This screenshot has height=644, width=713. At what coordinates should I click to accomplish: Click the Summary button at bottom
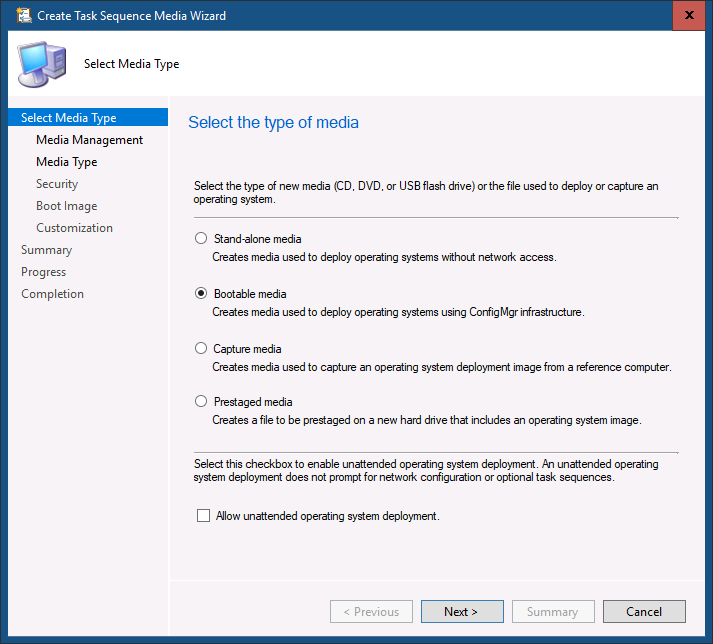point(553,611)
